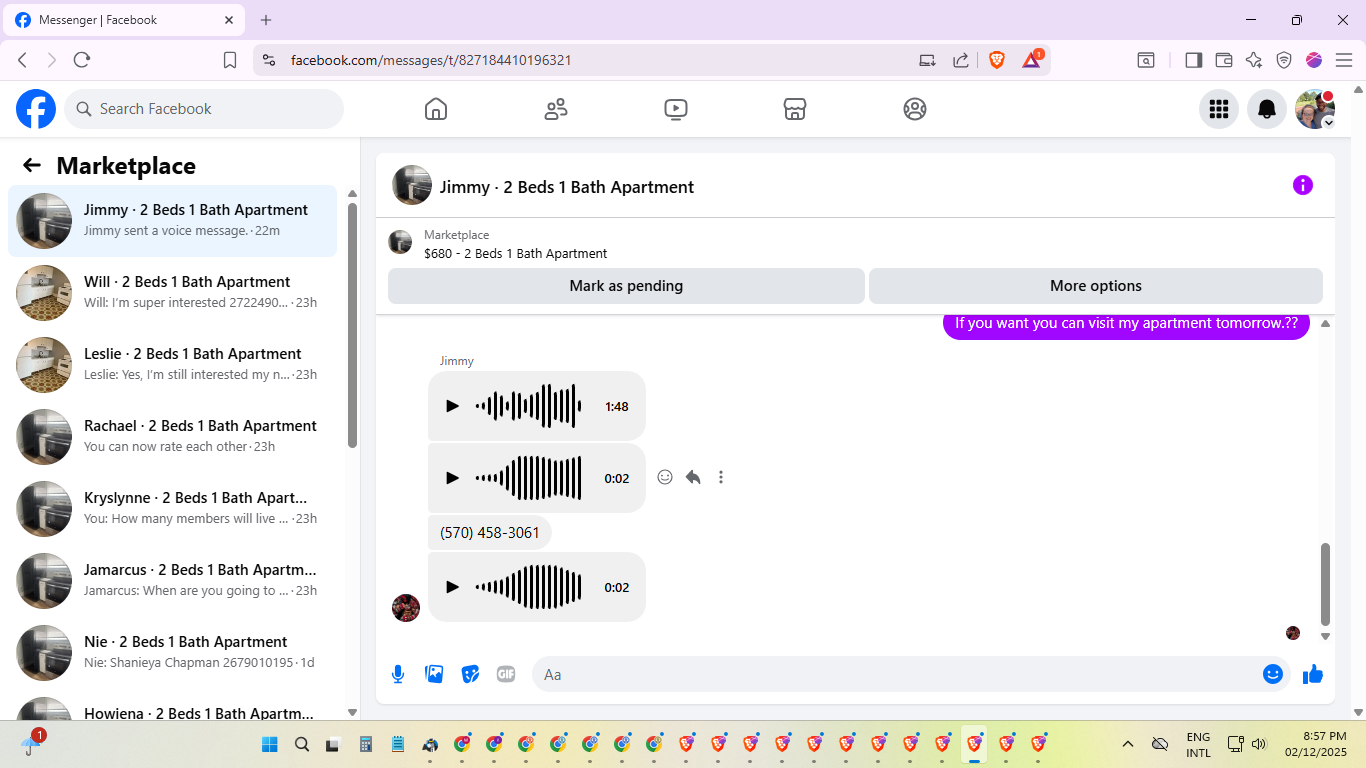Reply to the voice message
Image resolution: width=1366 pixels, height=768 pixels.
[x=693, y=477]
